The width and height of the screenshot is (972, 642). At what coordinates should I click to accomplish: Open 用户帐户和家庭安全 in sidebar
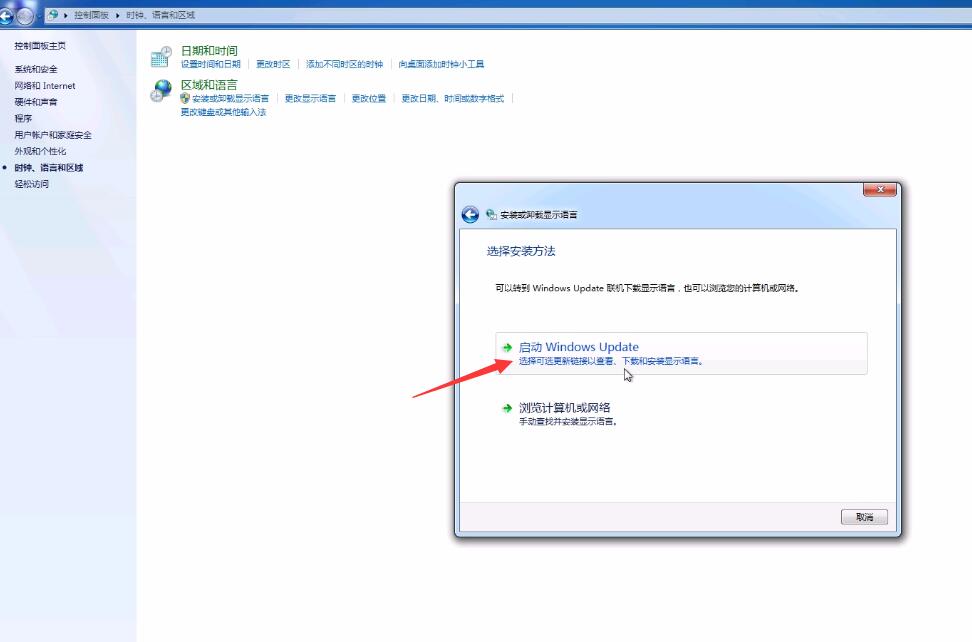(x=53, y=134)
